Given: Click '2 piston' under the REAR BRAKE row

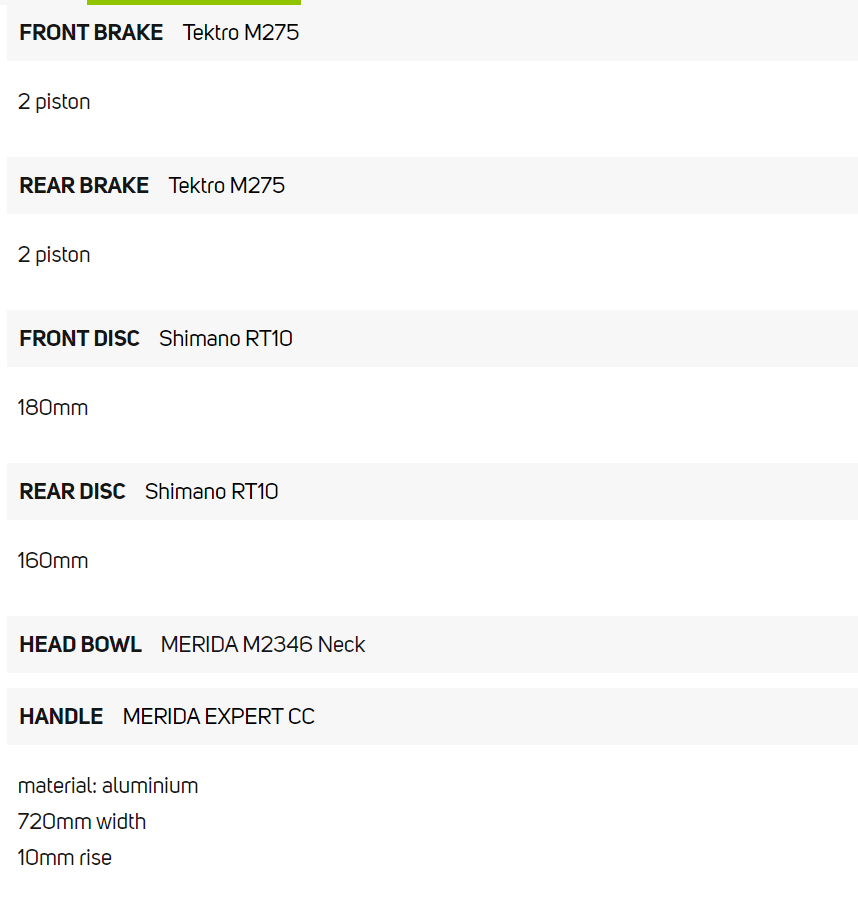Looking at the screenshot, I should [54, 255].
